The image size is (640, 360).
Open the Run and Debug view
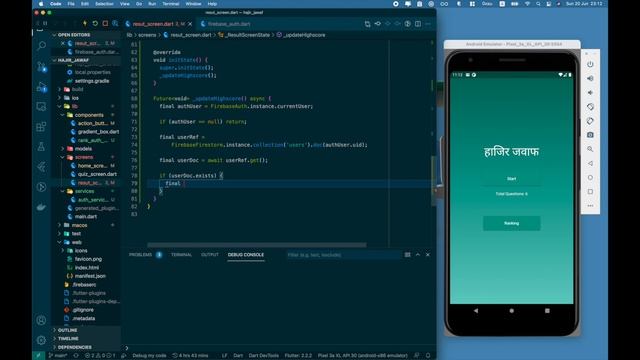41,86
